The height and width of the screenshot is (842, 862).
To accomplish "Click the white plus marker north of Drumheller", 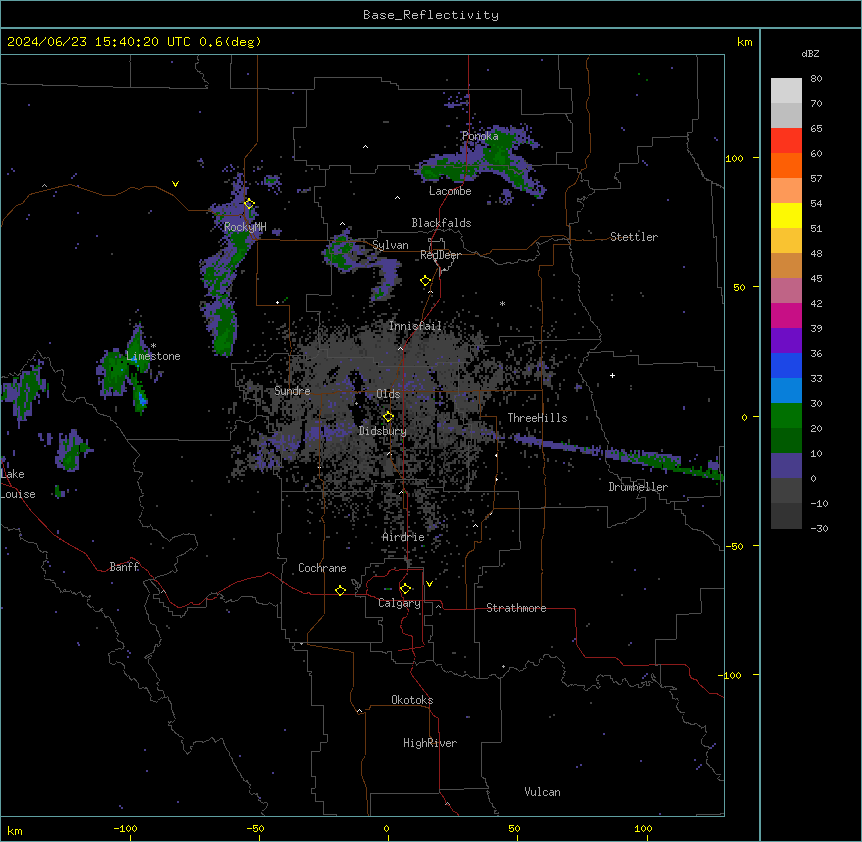I will click(612, 375).
